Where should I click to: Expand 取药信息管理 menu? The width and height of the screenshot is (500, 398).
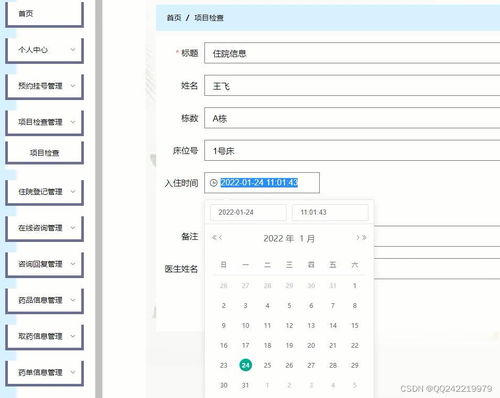pos(44,336)
